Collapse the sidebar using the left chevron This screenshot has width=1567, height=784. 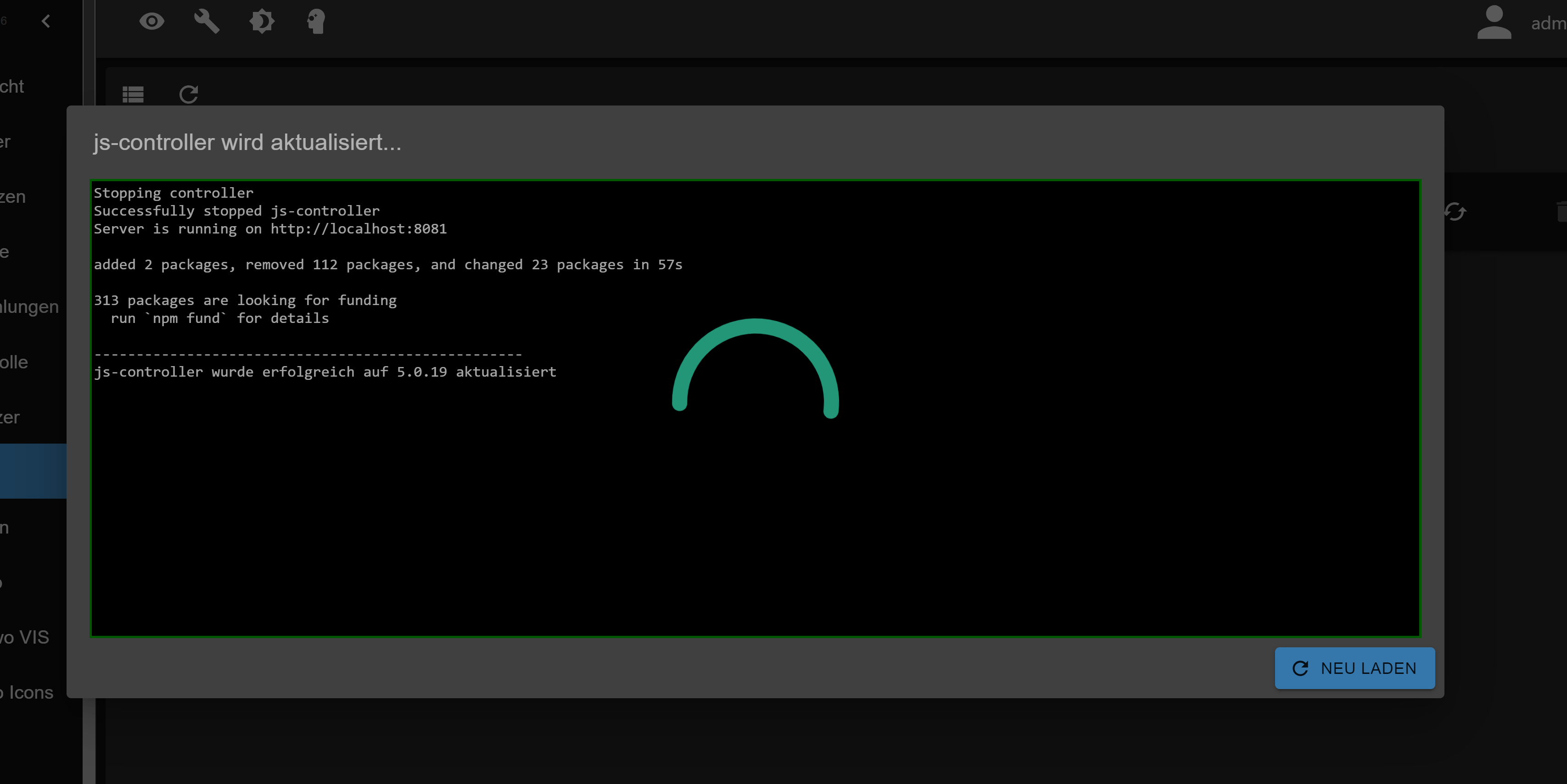point(45,22)
